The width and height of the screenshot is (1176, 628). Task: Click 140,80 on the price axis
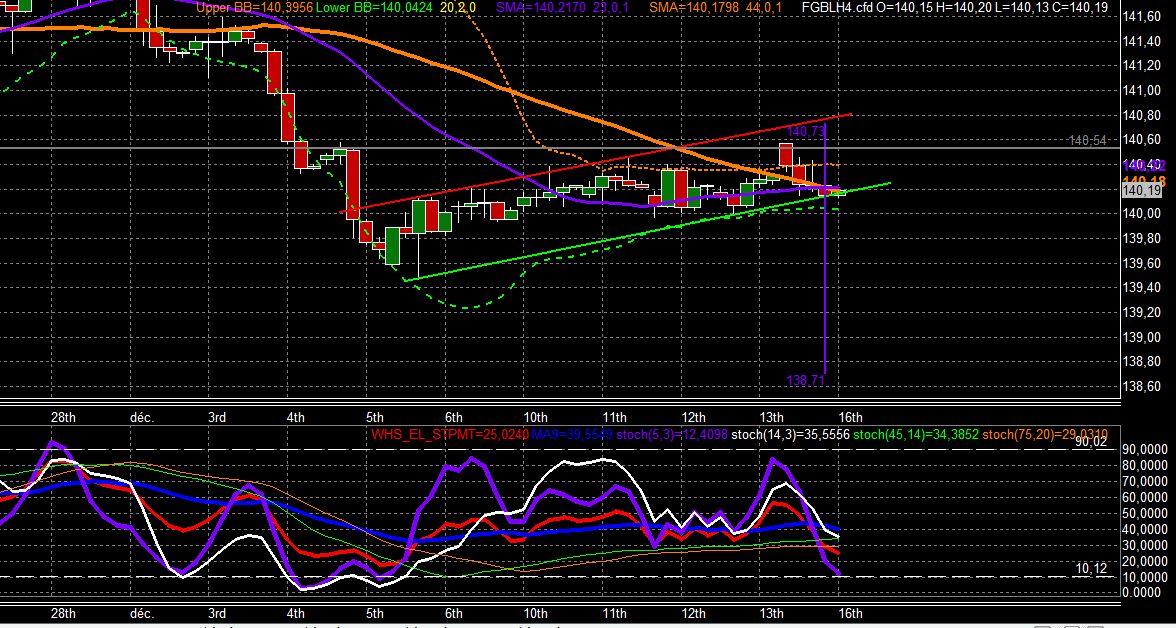(x=1143, y=116)
